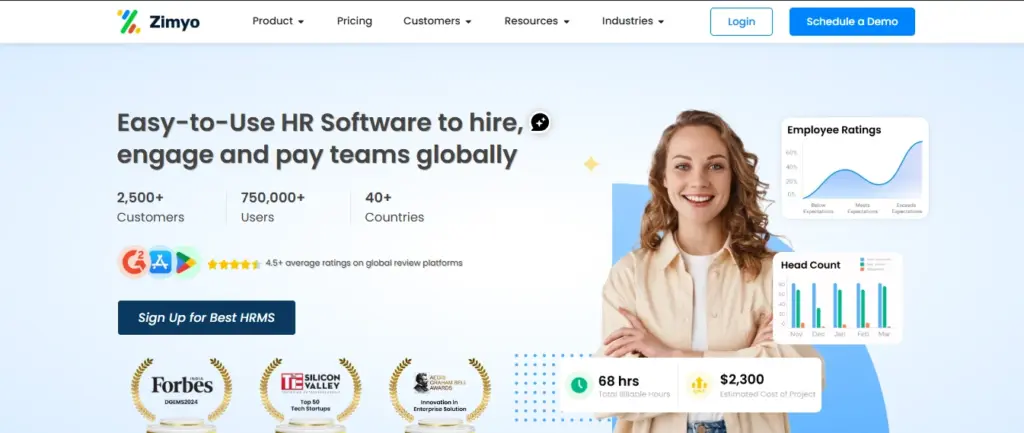Click the G2 review platform icon

coord(133,263)
